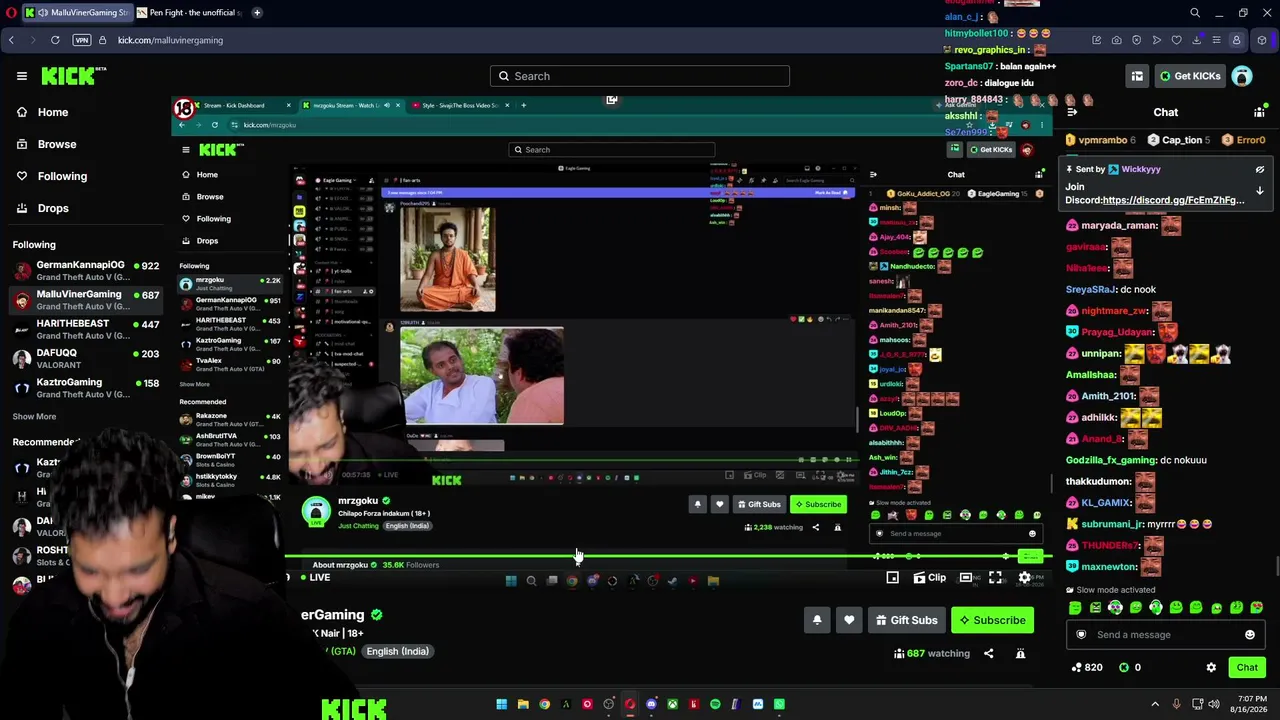Open chat settings gear

[1211, 667]
